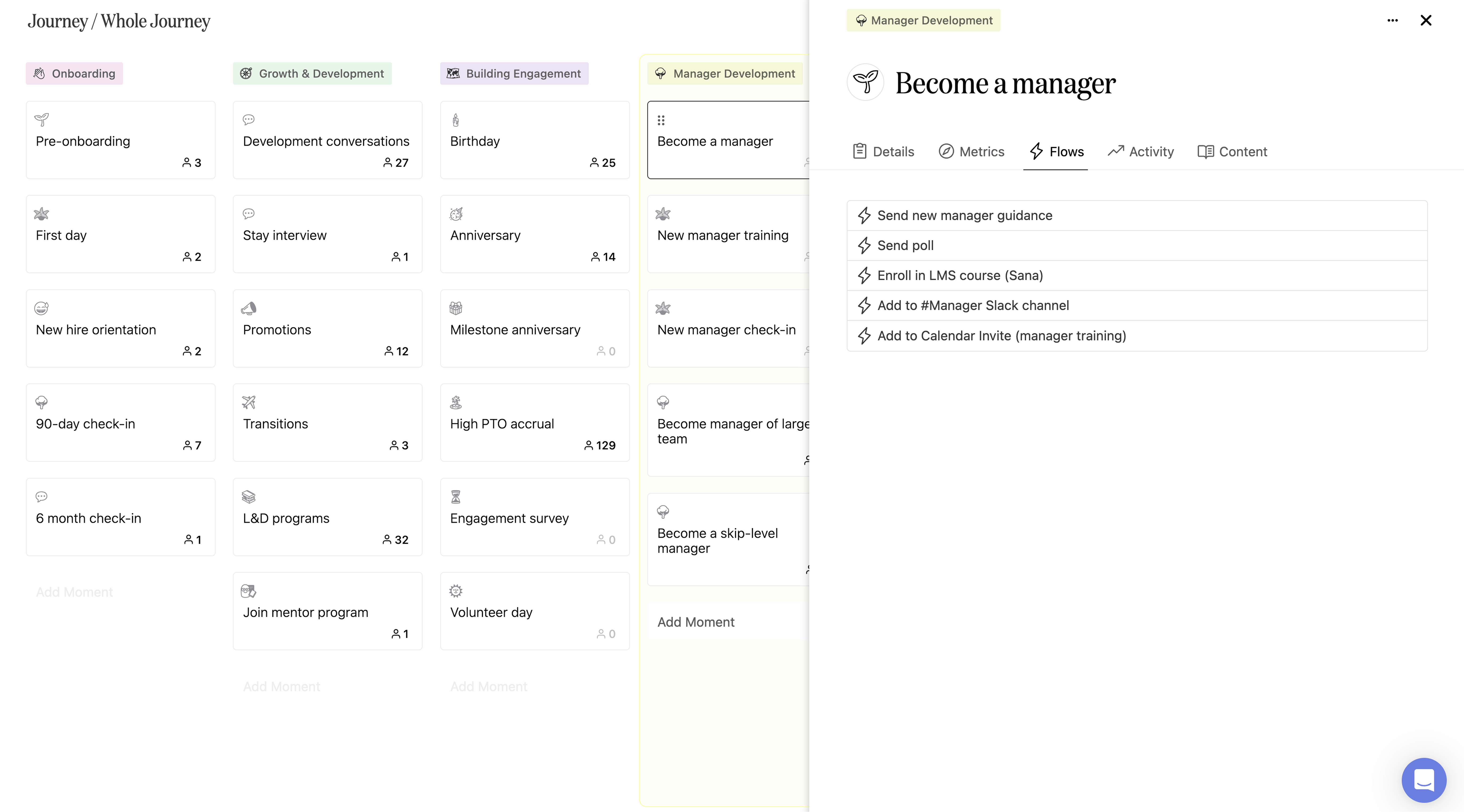Viewport: 1464px width, 812px height.
Task: Open the Metrics tab
Action: 971,152
